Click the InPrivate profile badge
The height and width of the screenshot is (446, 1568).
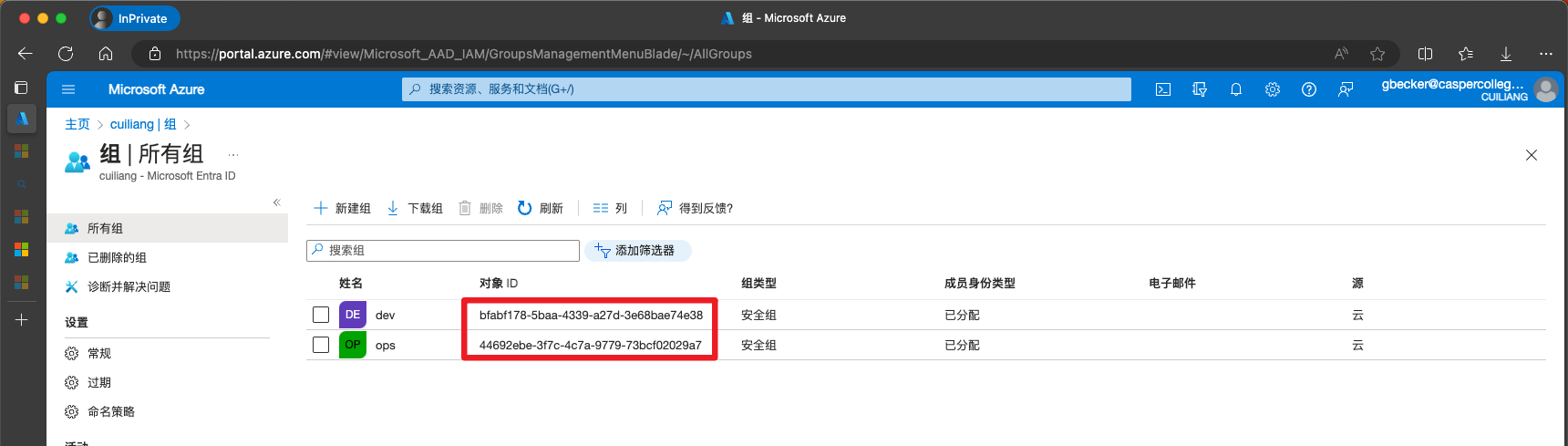click(x=134, y=18)
